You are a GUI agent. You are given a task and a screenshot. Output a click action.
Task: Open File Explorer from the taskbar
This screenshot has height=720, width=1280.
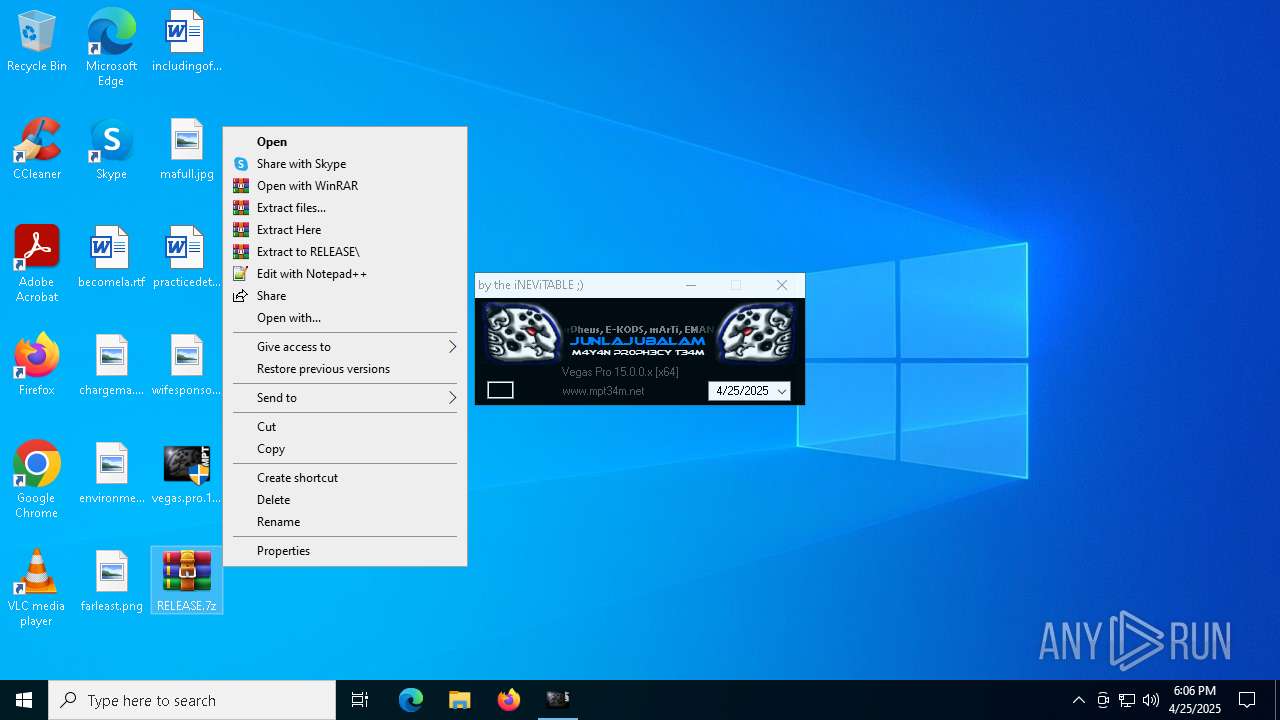pos(460,700)
